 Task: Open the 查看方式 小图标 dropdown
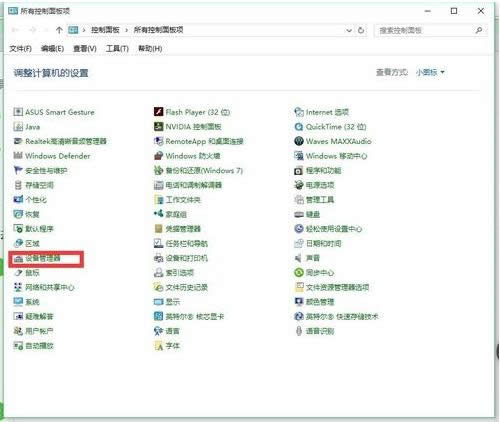(x=430, y=72)
